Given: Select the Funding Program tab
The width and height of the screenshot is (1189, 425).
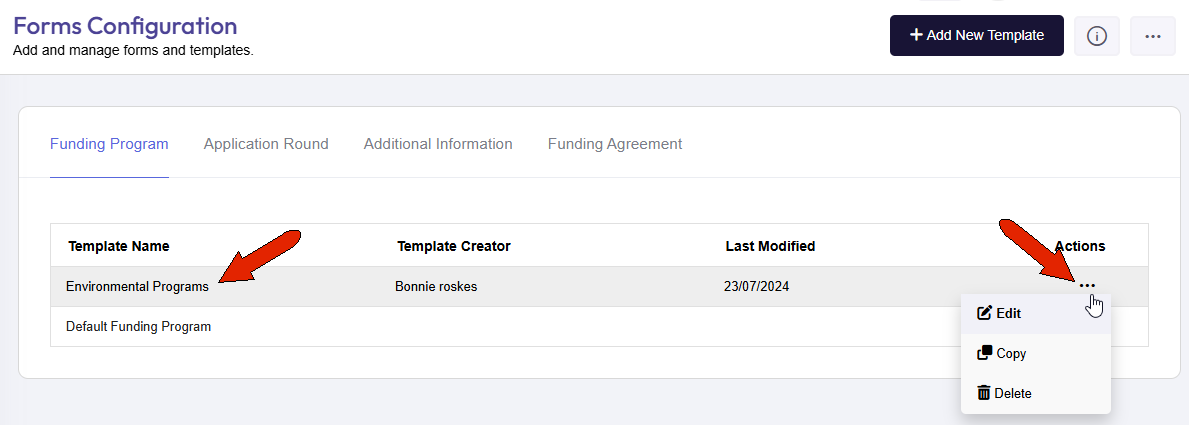Looking at the screenshot, I should pos(109,143).
